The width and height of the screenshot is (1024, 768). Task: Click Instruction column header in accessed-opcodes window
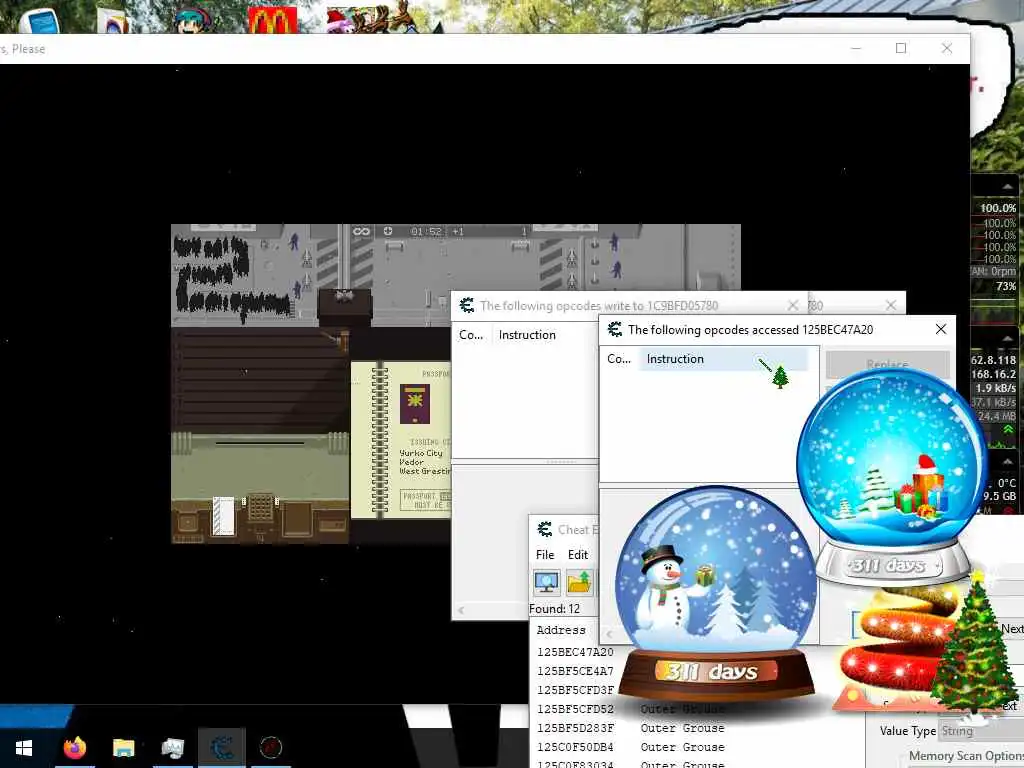pos(724,359)
